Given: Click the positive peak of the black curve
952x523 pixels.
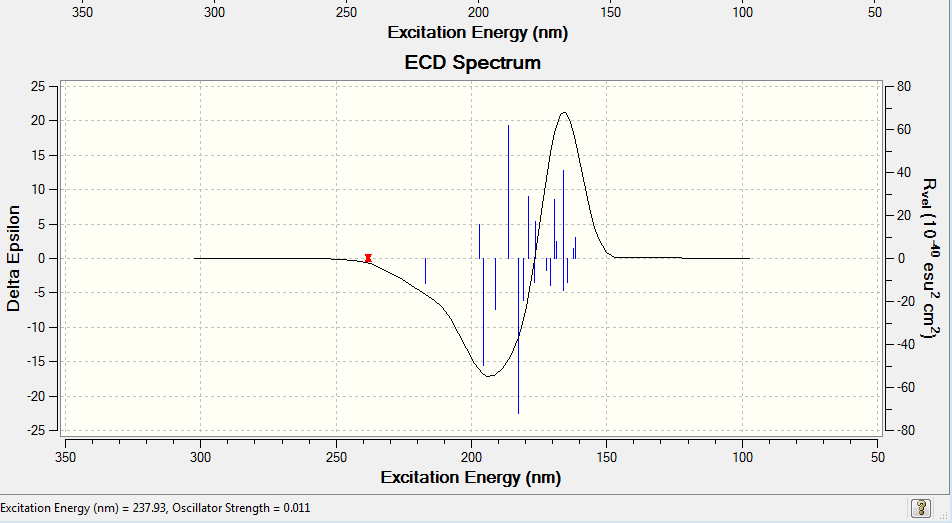Looking at the screenshot, I should (564, 113).
